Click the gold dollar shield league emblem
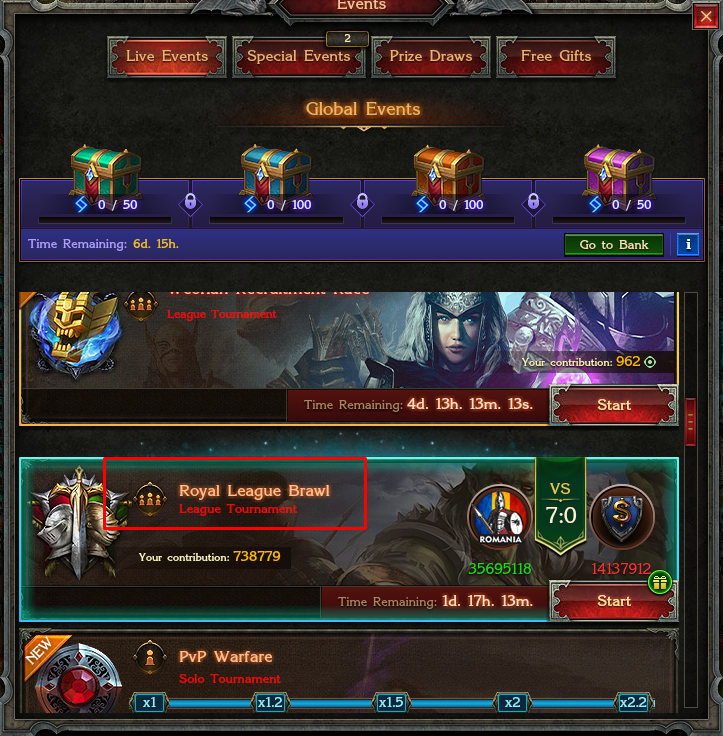Image resolution: width=723 pixels, height=736 pixels. click(x=622, y=515)
